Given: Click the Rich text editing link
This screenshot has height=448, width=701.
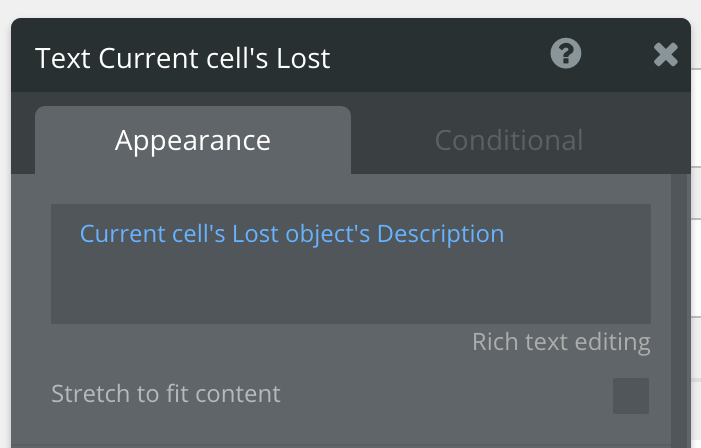Looking at the screenshot, I should [561, 342].
